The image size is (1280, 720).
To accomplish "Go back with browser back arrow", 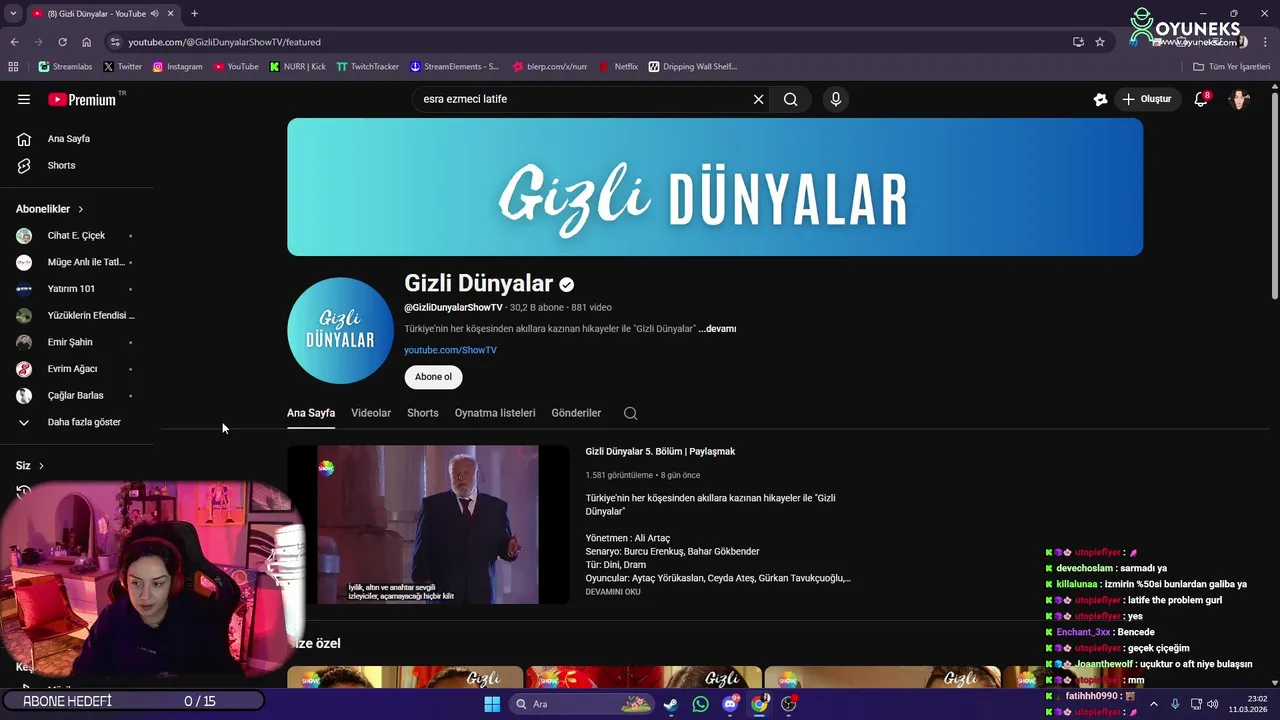I will coord(14,42).
